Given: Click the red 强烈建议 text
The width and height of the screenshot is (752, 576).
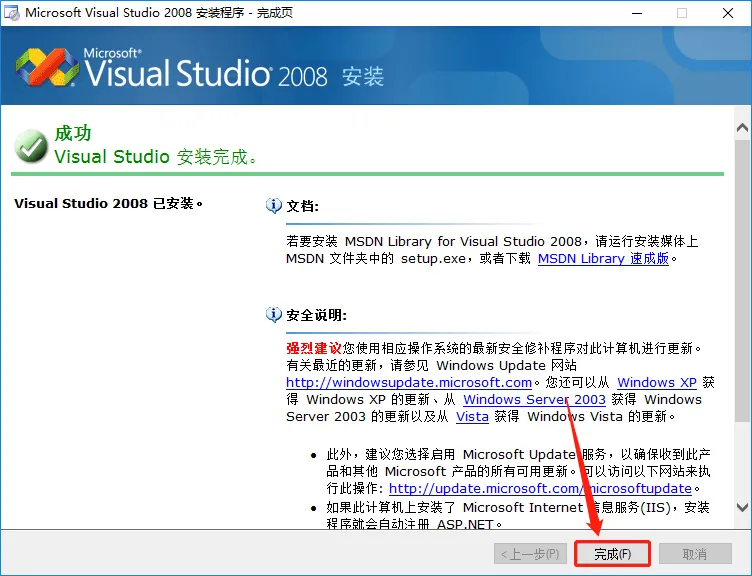Looking at the screenshot, I should (x=314, y=348).
